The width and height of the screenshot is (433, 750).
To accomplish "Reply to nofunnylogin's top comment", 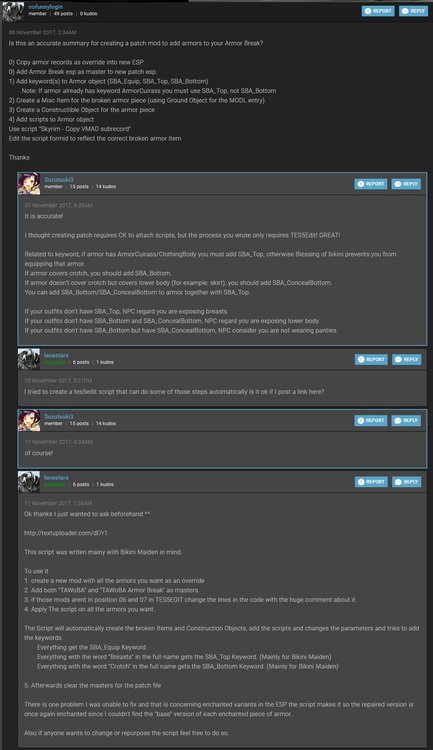I will point(413,11).
